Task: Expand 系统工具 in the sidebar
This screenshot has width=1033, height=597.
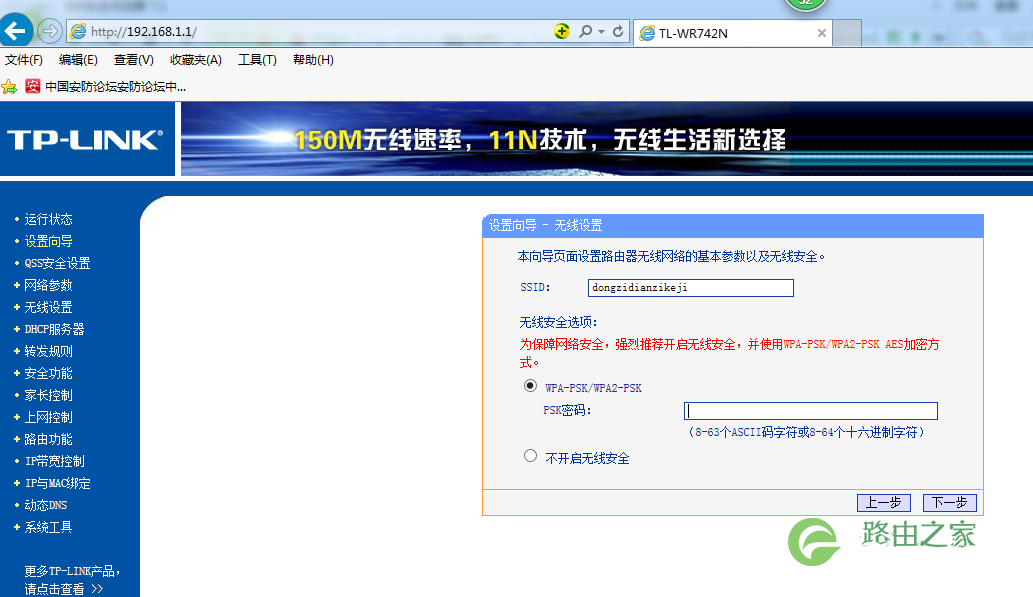Action: pos(48,527)
